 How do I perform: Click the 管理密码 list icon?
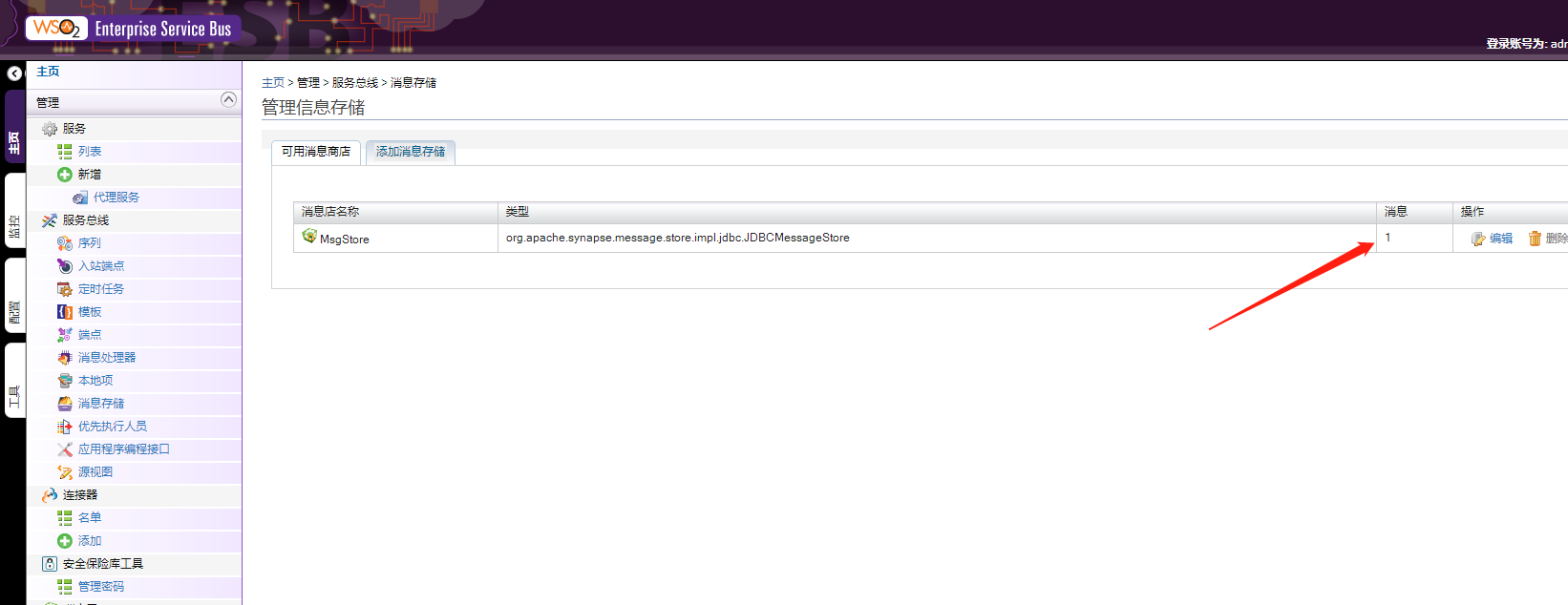[65, 587]
